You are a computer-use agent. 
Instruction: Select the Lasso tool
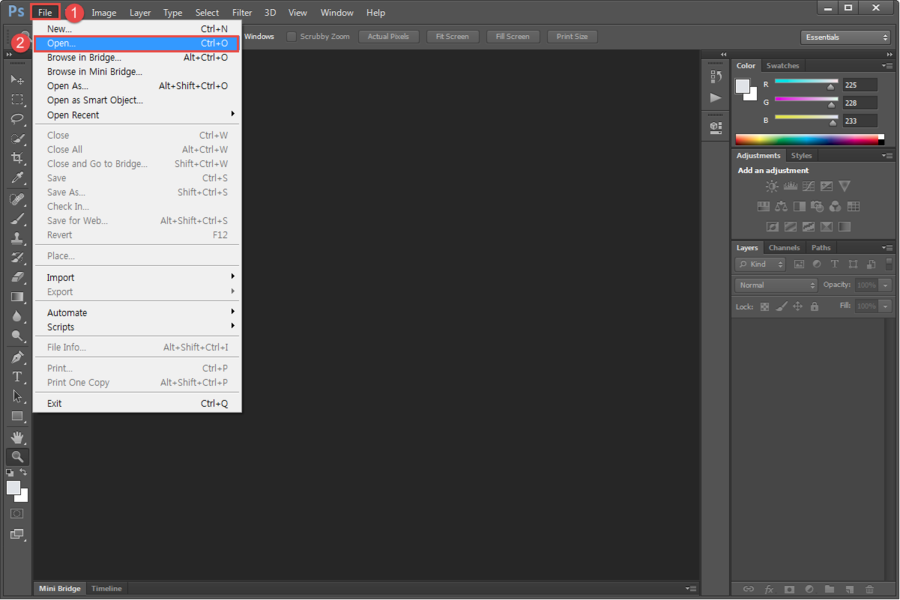(17, 119)
